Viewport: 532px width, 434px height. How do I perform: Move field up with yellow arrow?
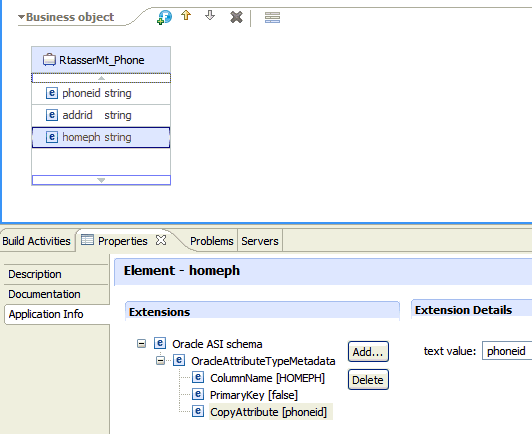pos(186,15)
